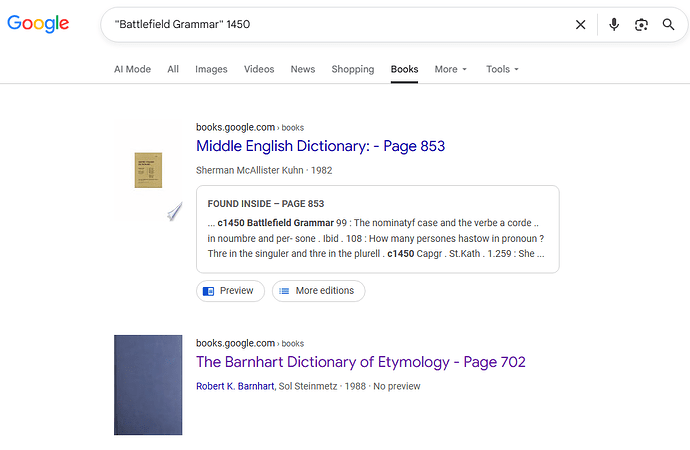Switch to the Videos tab

pyautogui.click(x=259, y=69)
